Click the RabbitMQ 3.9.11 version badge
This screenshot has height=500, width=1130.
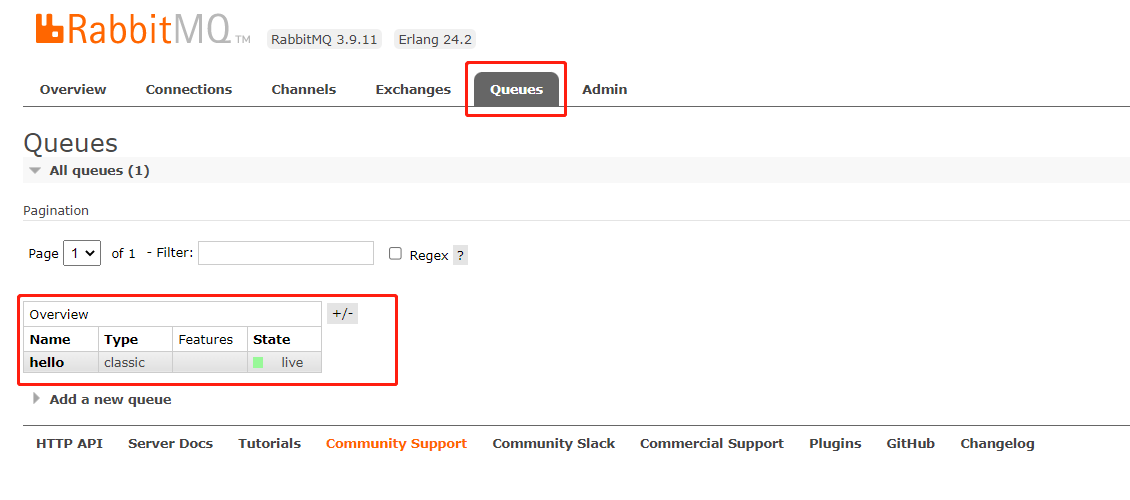coord(324,40)
